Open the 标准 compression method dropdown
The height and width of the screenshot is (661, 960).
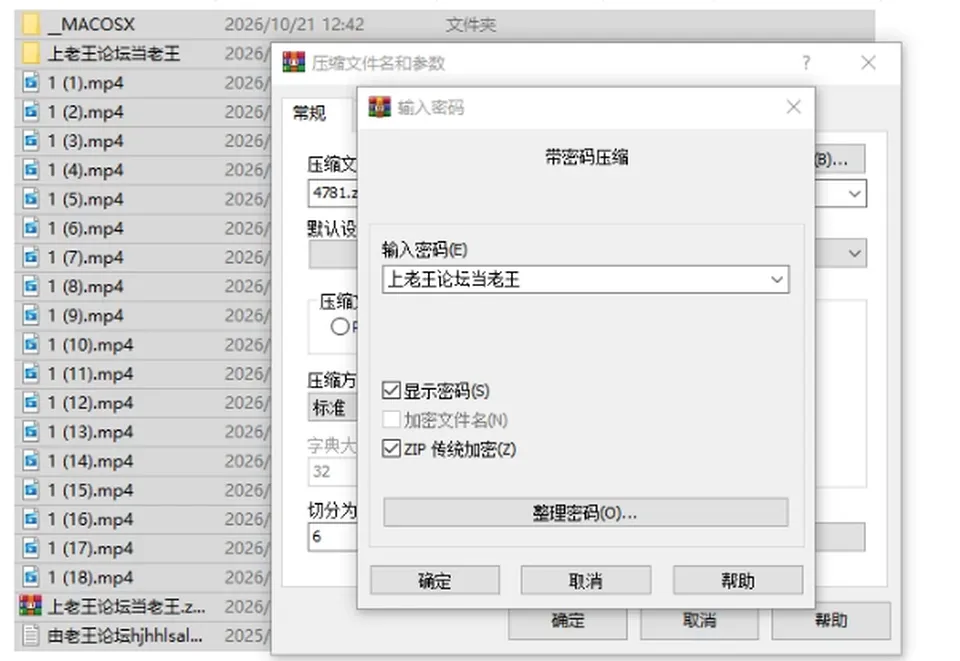coord(332,408)
